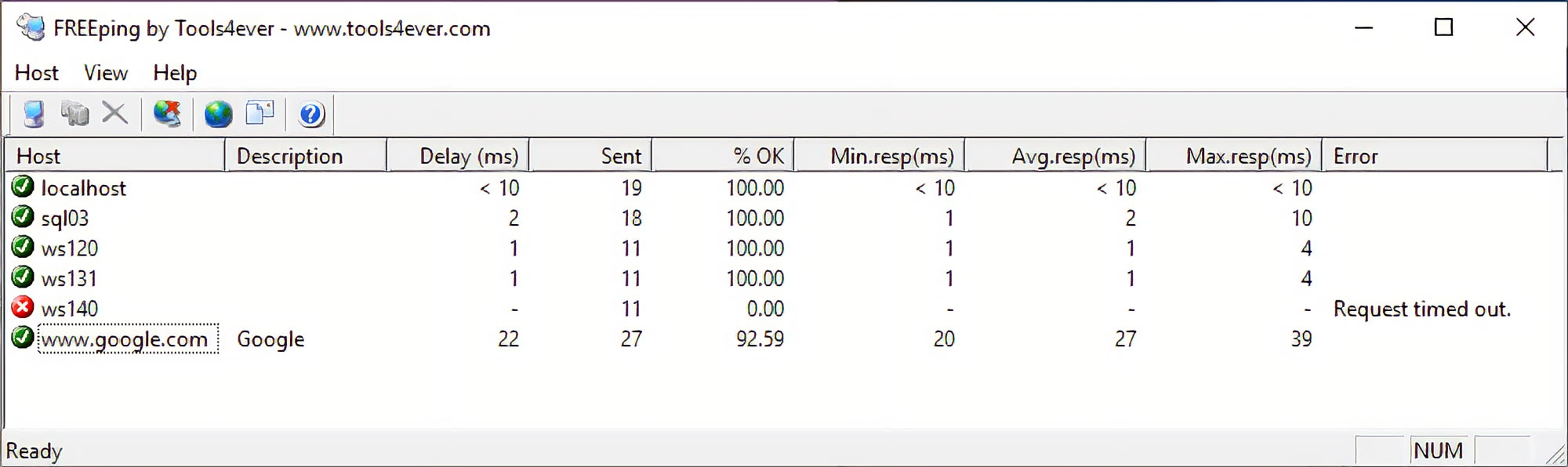This screenshot has width=1568, height=467.
Task: Sort by the % OK column header
Action: (x=723, y=156)
